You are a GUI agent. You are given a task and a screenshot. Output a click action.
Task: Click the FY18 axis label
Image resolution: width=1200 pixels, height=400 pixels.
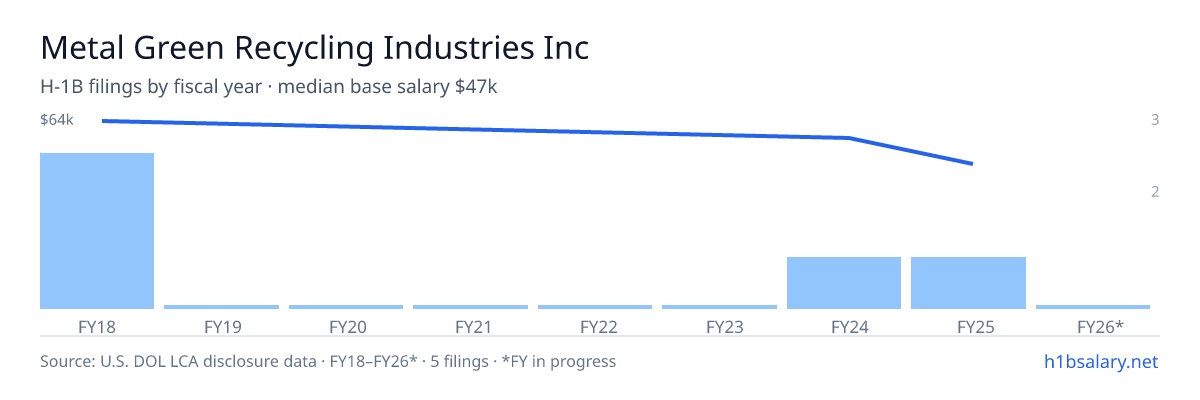pos(97,326)
